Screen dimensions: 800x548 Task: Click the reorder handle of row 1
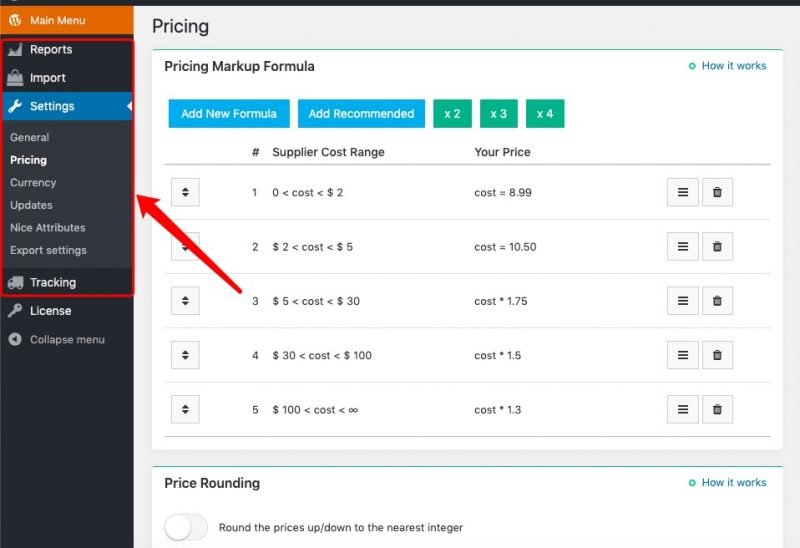[x=185, y=192]
